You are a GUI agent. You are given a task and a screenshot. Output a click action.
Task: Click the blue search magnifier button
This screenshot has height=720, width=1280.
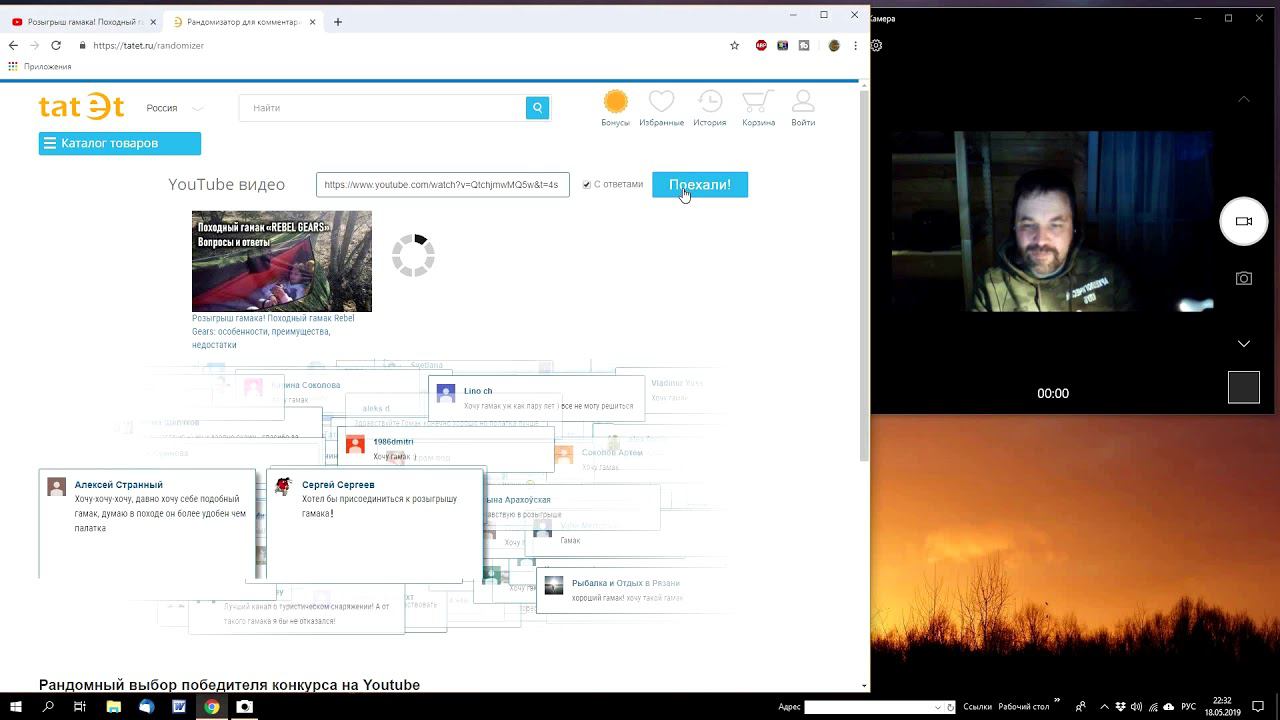coord(537,108)
